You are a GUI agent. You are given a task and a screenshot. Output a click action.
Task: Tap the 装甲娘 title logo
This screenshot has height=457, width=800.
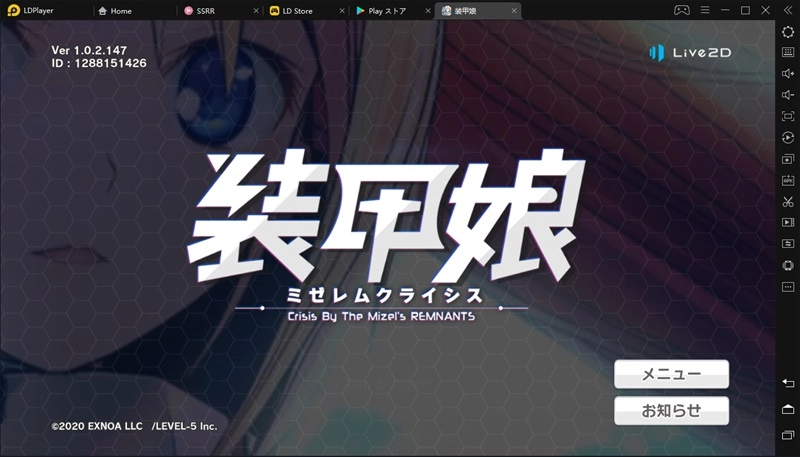[386, 214]
